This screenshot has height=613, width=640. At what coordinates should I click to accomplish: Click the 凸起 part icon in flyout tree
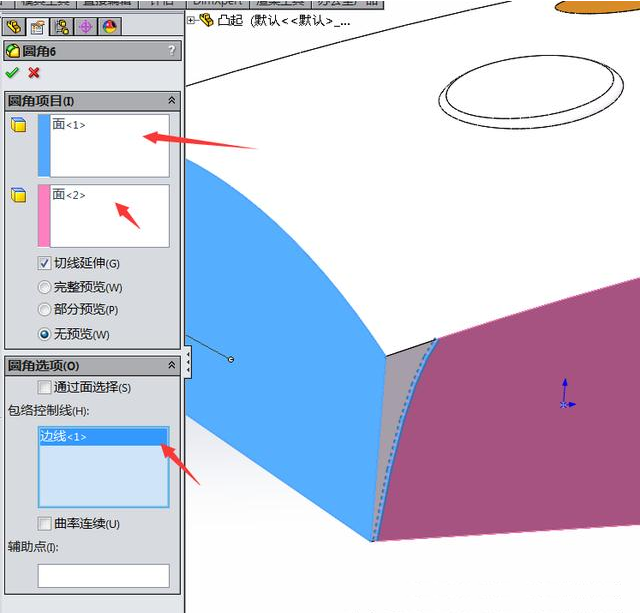click(207, 20)
